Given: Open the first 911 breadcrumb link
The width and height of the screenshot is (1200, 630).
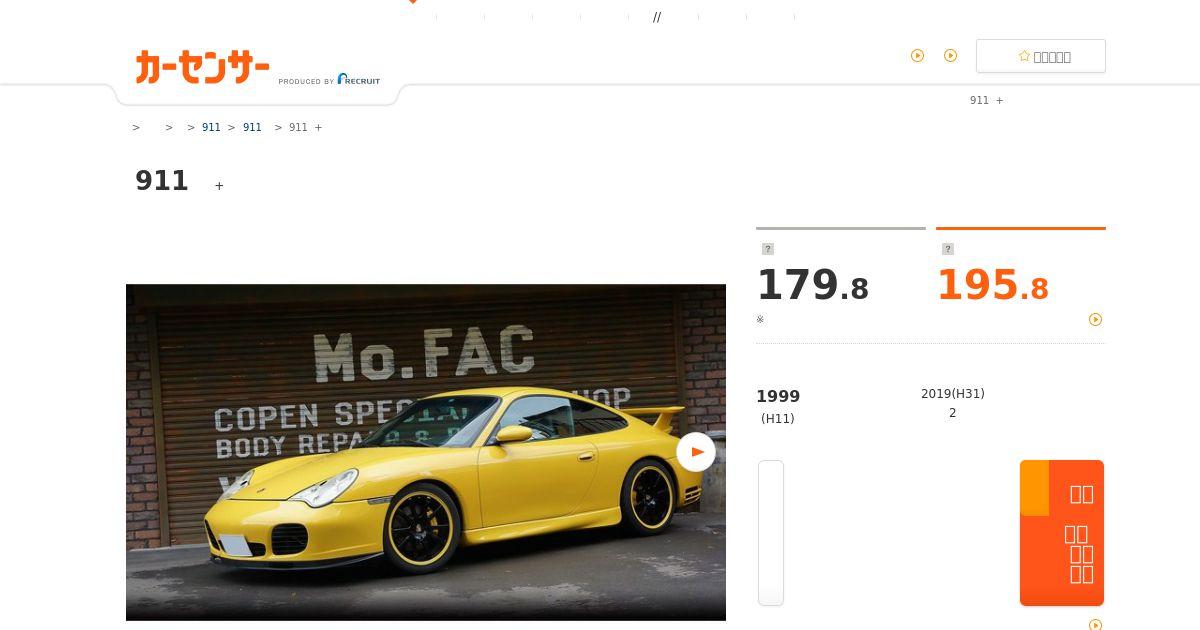Looking at the screenshot, I should pyautogui.click(x=211, y=128).
